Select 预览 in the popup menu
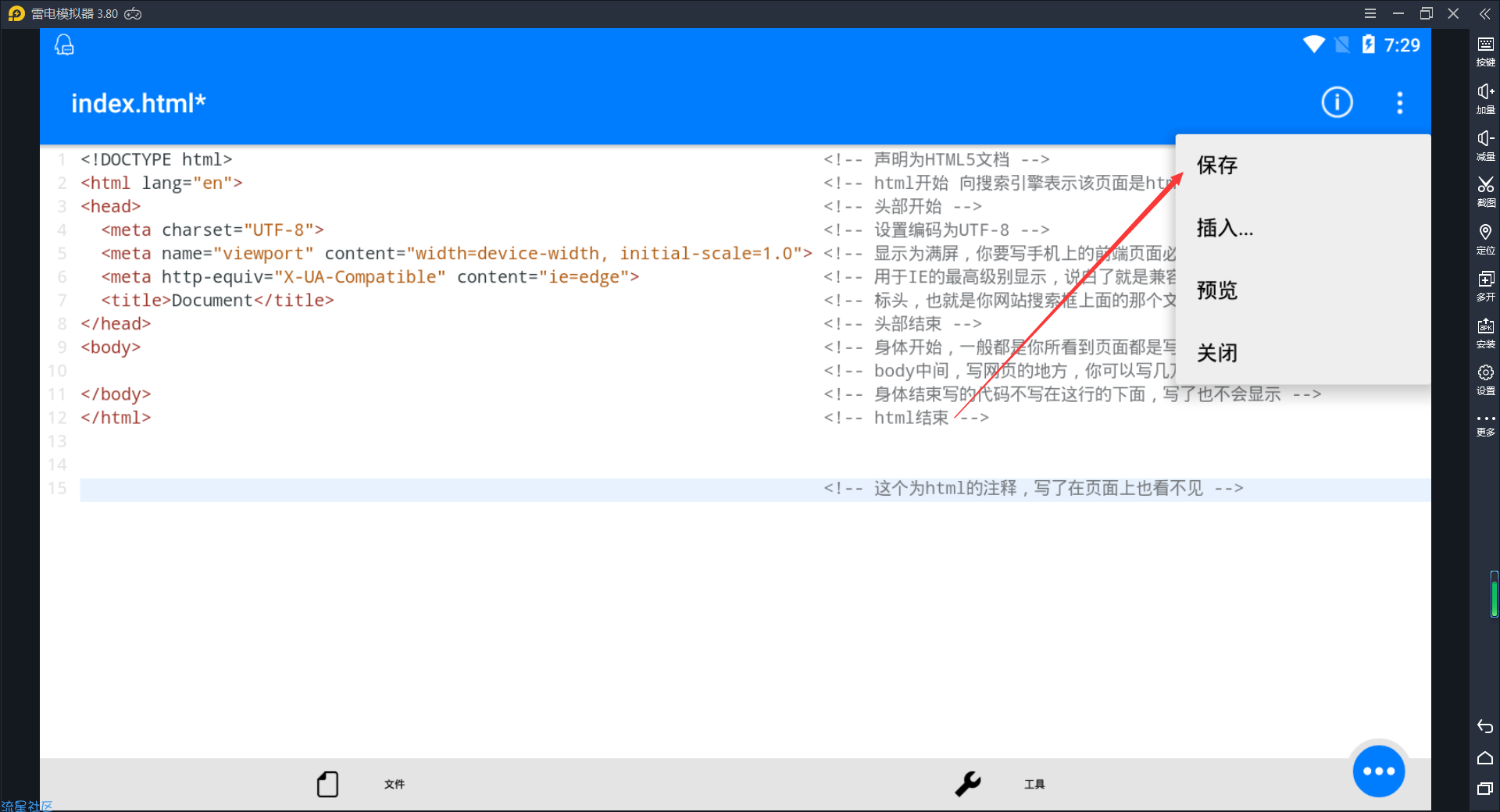This screenshot has width=1500, height=812. pos(1302,290)
